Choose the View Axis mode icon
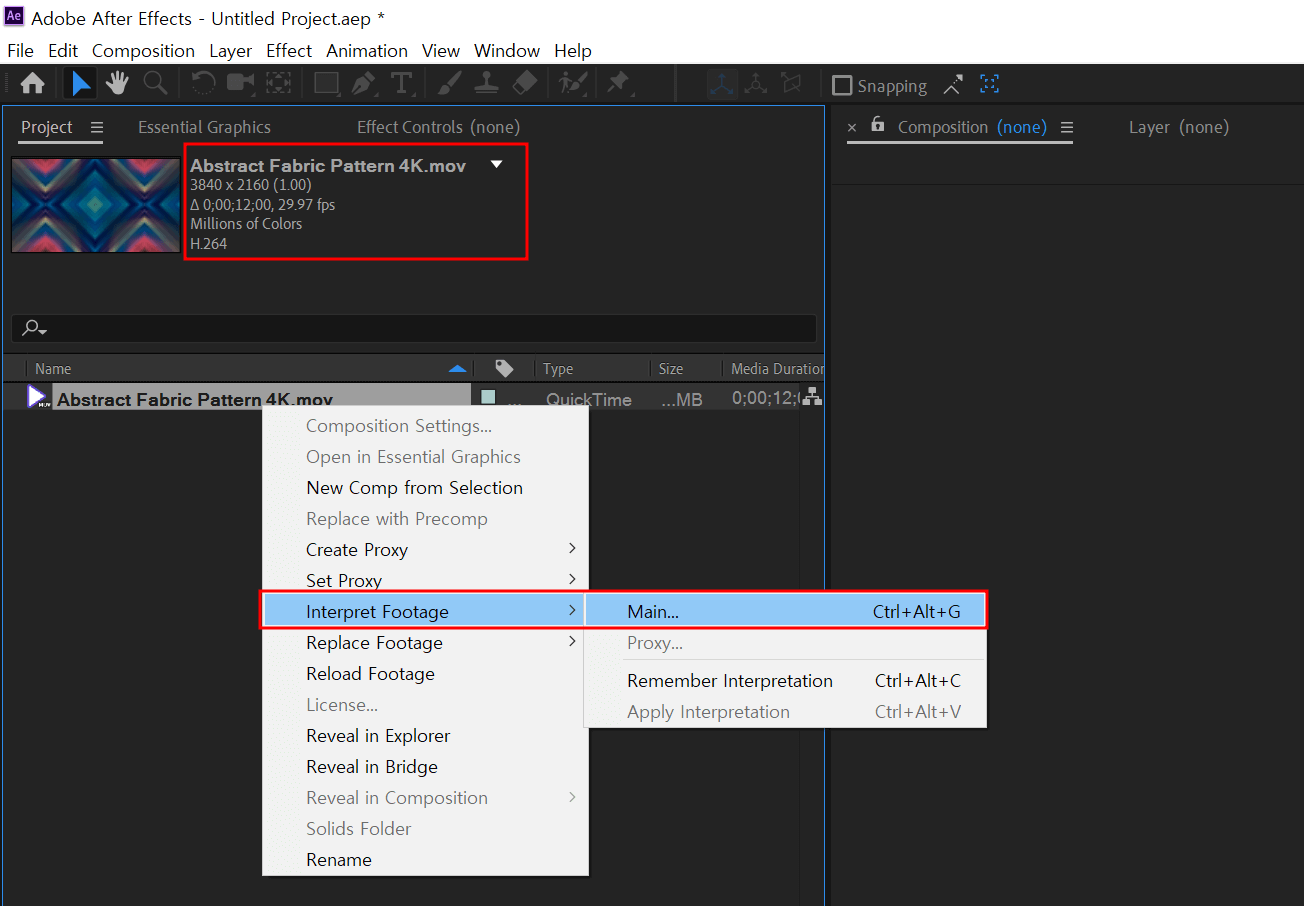The image size is (1304, 906). tap(791, 85)
